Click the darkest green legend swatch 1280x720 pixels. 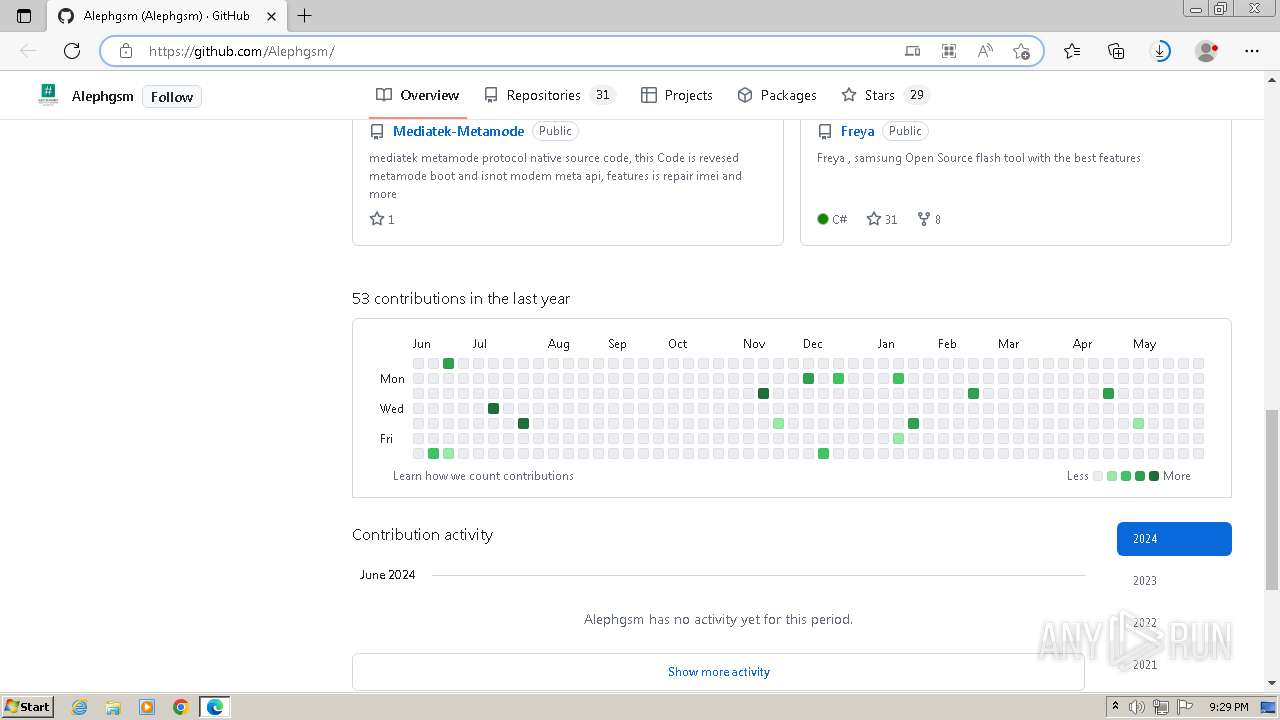tap(1154, 476)
